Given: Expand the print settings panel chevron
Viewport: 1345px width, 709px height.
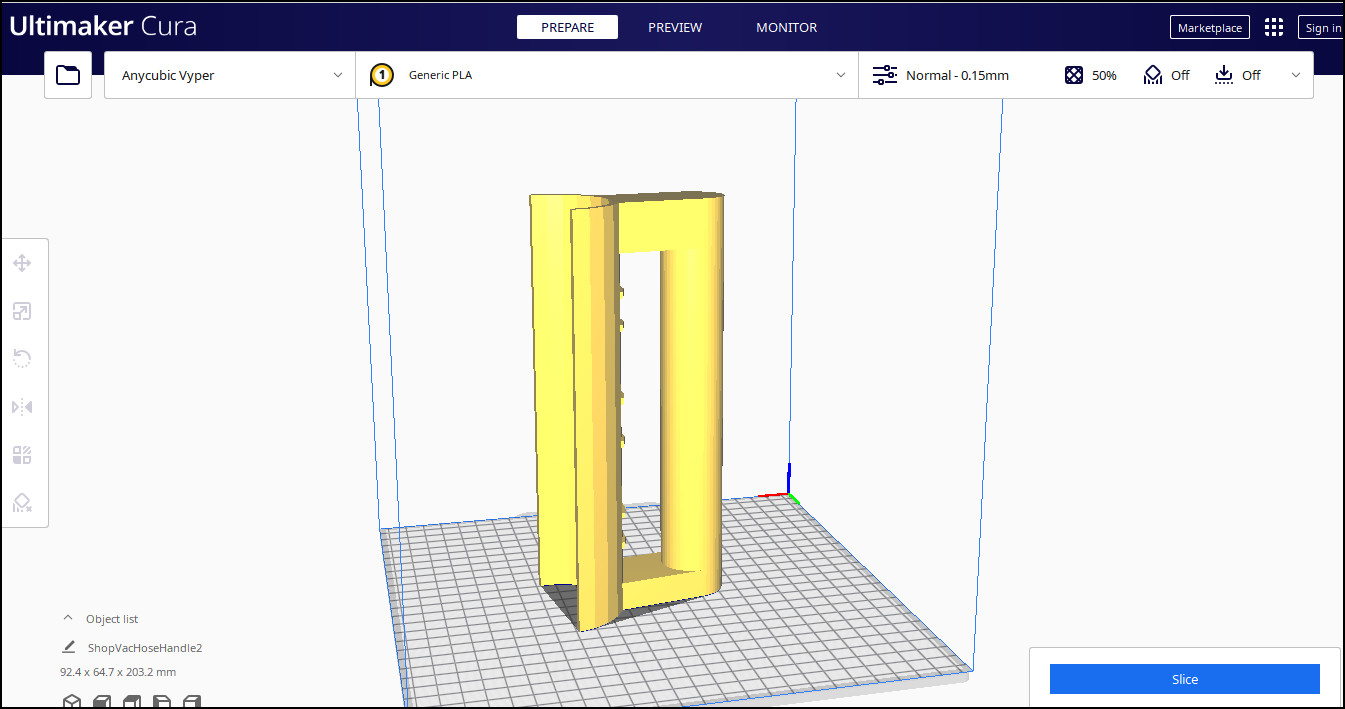Looking at the screenshot, I should coord(1296,75).
